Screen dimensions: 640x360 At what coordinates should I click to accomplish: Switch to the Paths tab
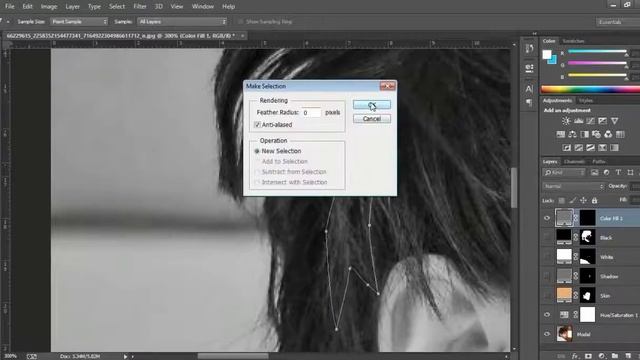click(x=599, y=162)
